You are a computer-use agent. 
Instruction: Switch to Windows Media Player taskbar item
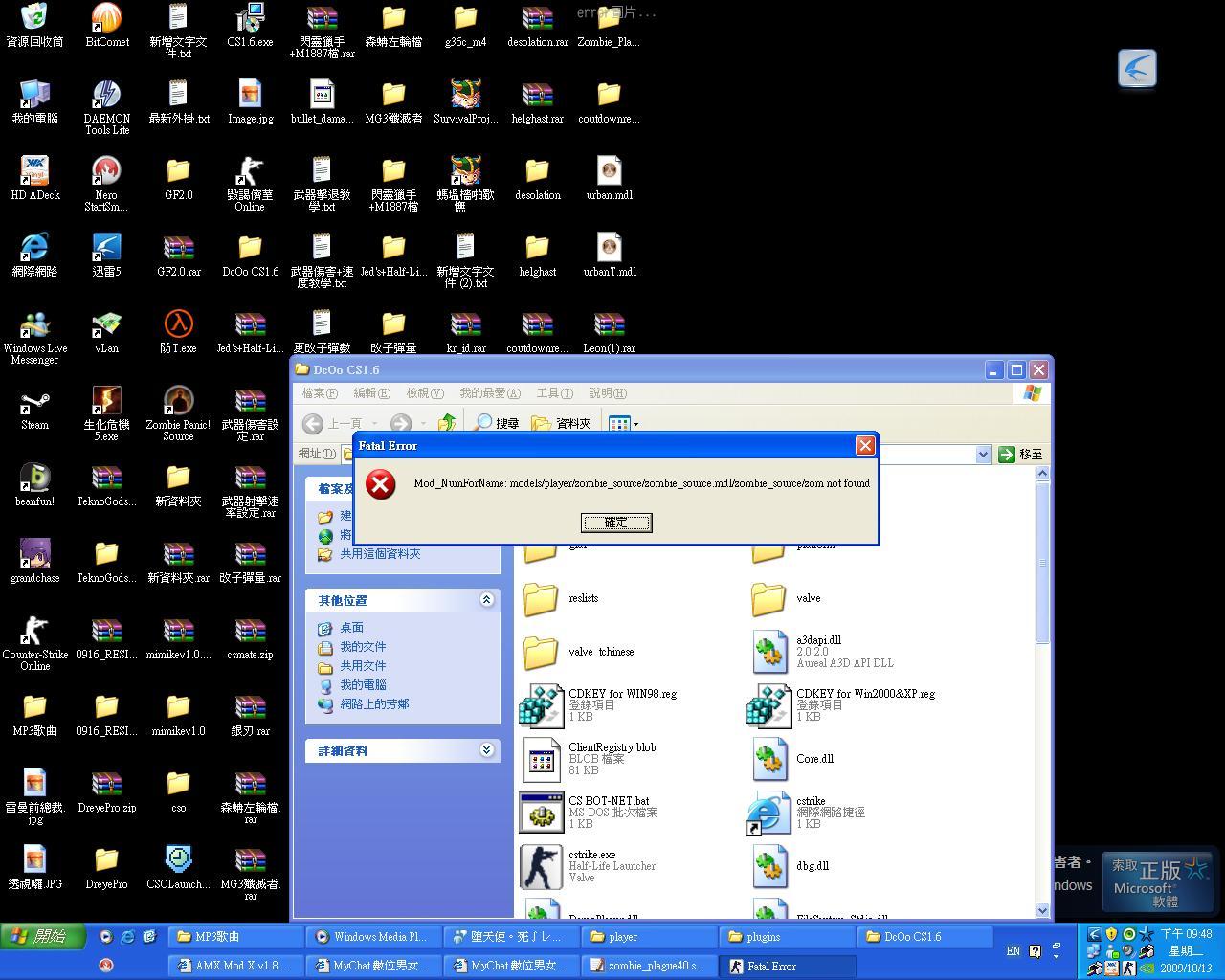pyautogui.click(x=374, y=937)
